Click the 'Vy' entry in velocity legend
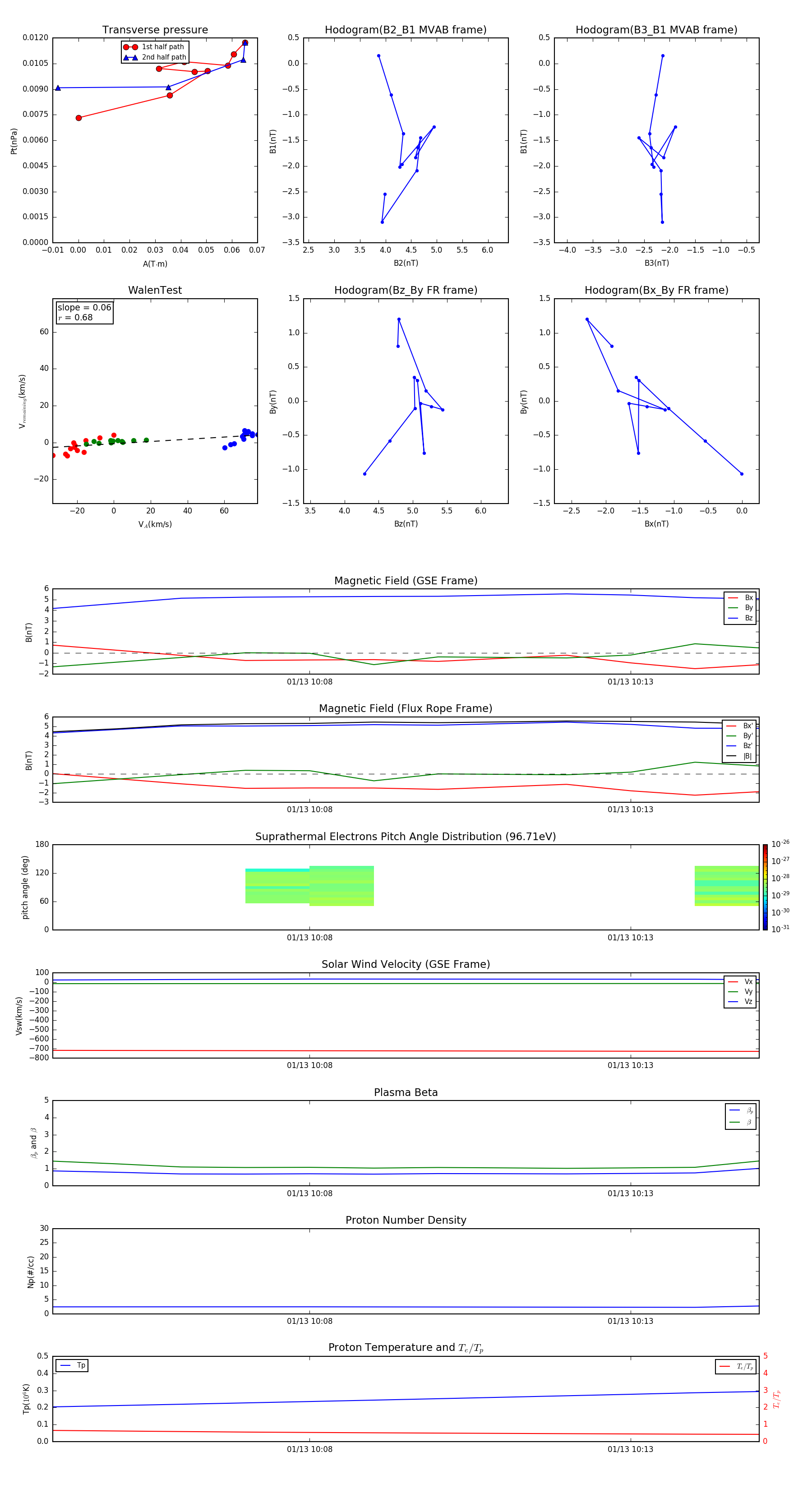 point(740,992)
